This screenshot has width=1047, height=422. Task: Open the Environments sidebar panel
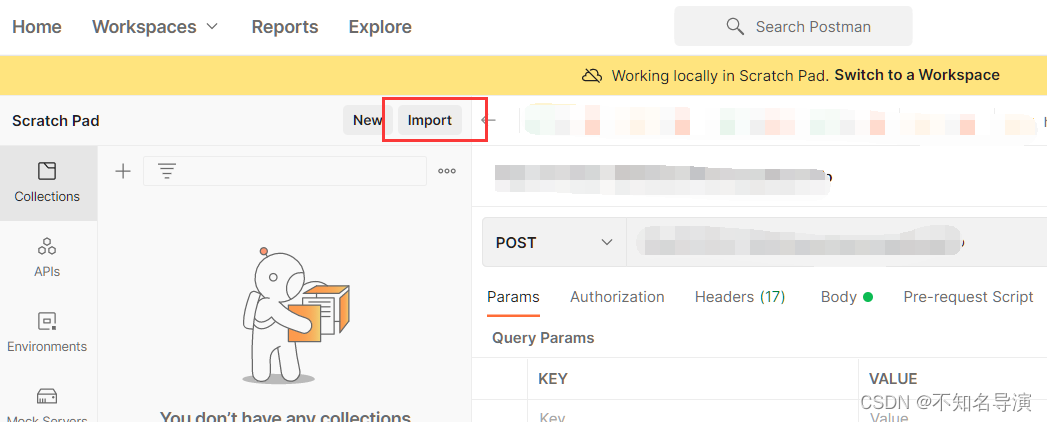(x=47, y=333)
